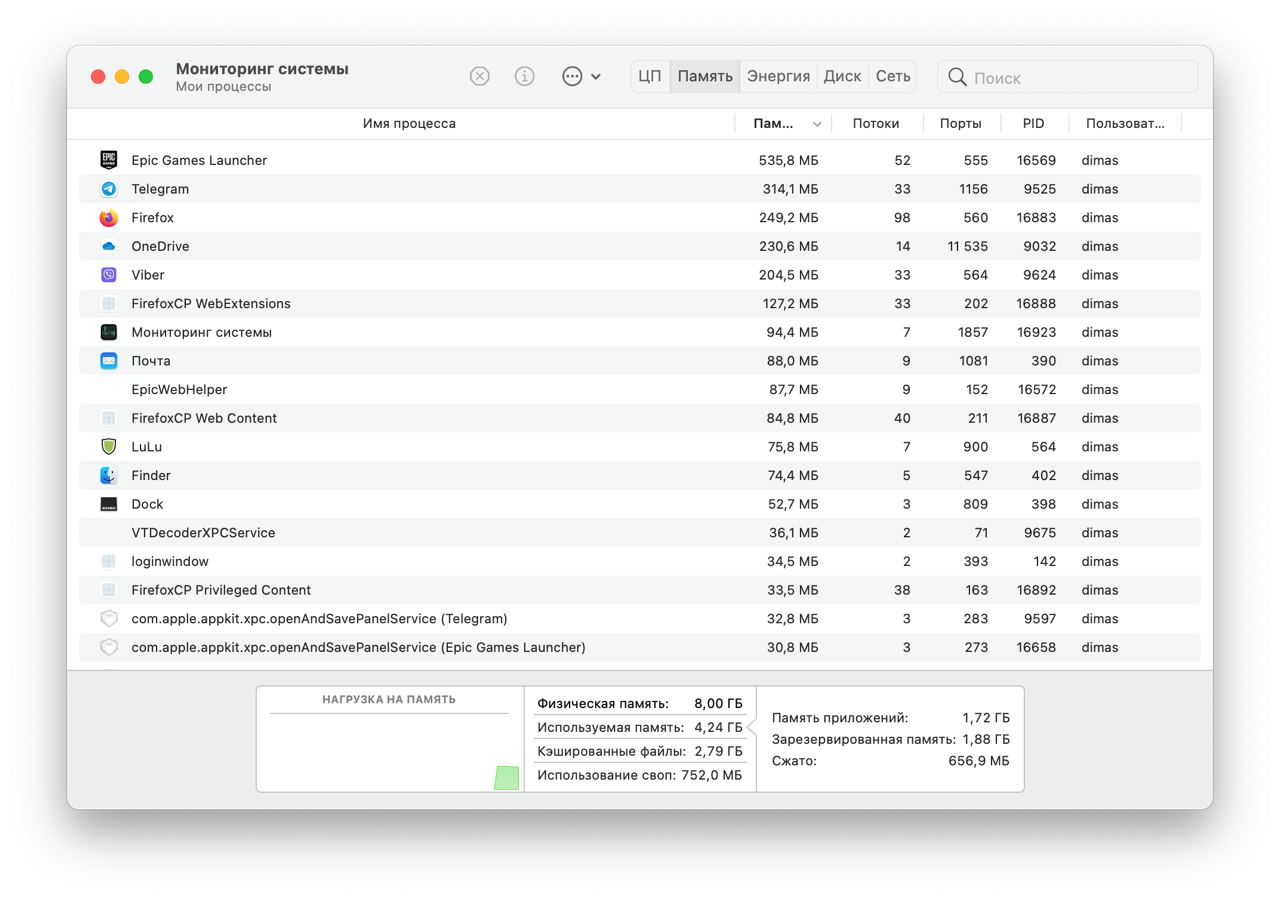Viewport: 1280px width, 898px height.
Task: Click the FirefoxCP Web Content icon
Action: pos(109,418)
